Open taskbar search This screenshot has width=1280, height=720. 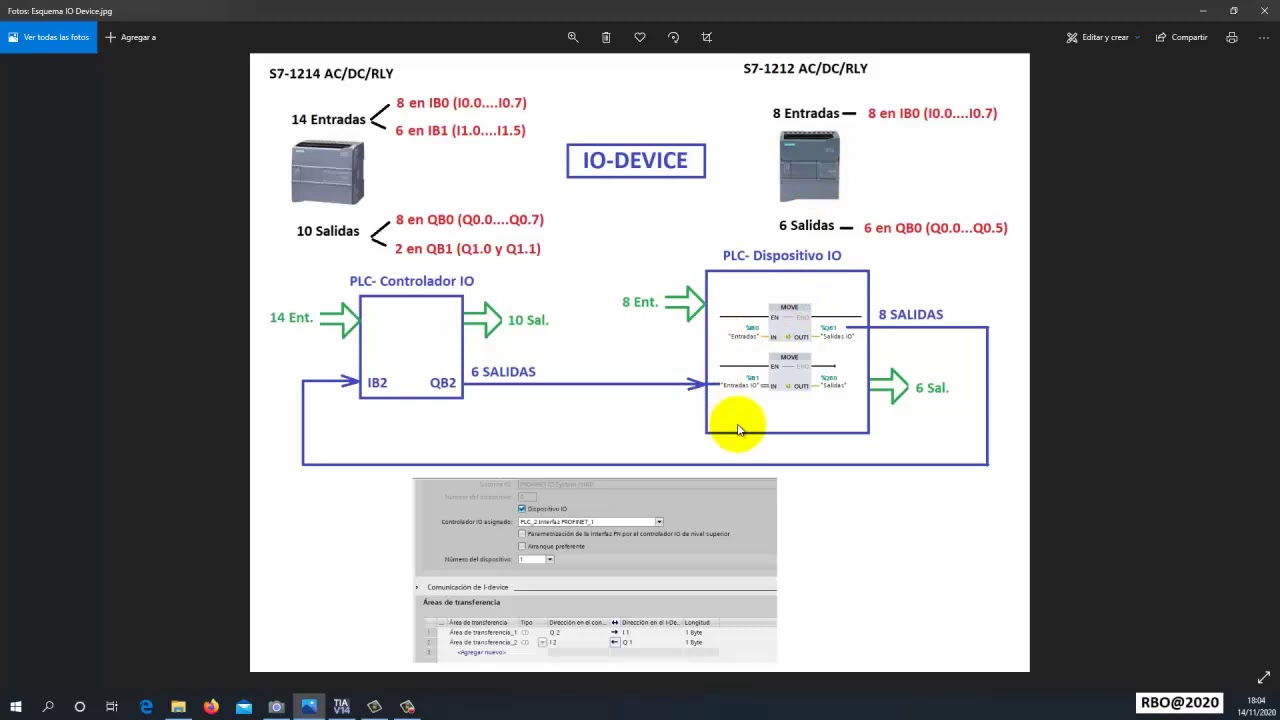[x=48, y=707]
